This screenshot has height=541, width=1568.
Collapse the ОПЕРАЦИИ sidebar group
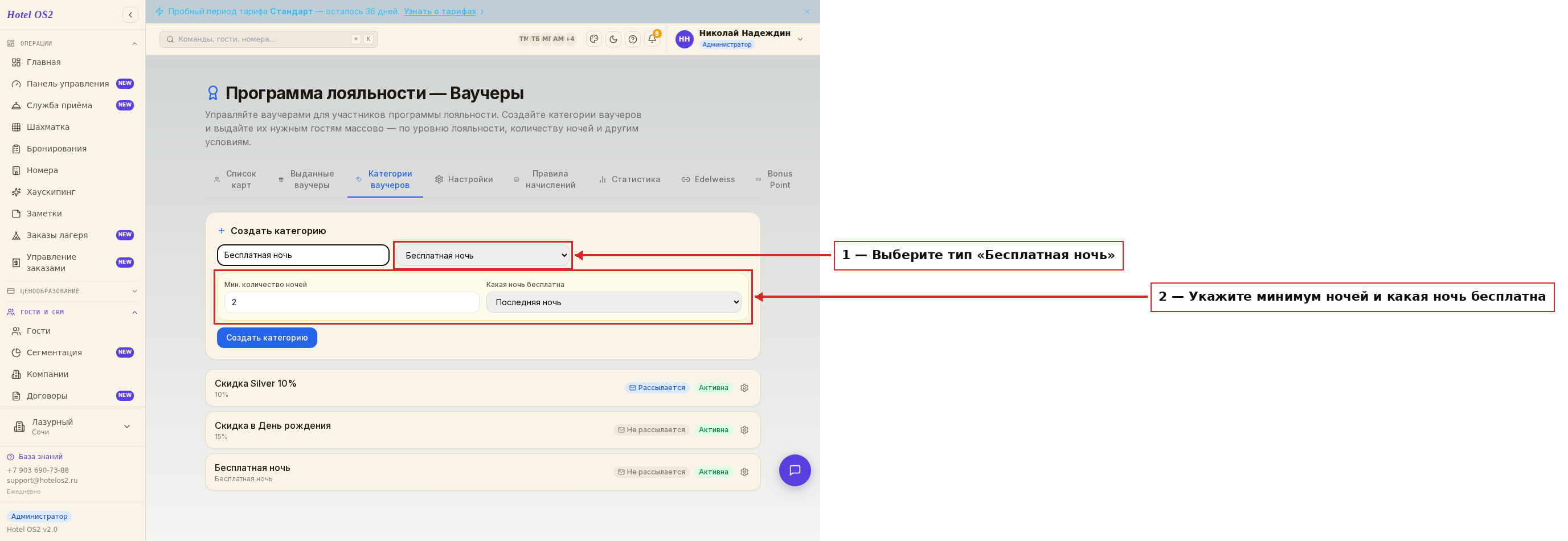click(72, 43)
